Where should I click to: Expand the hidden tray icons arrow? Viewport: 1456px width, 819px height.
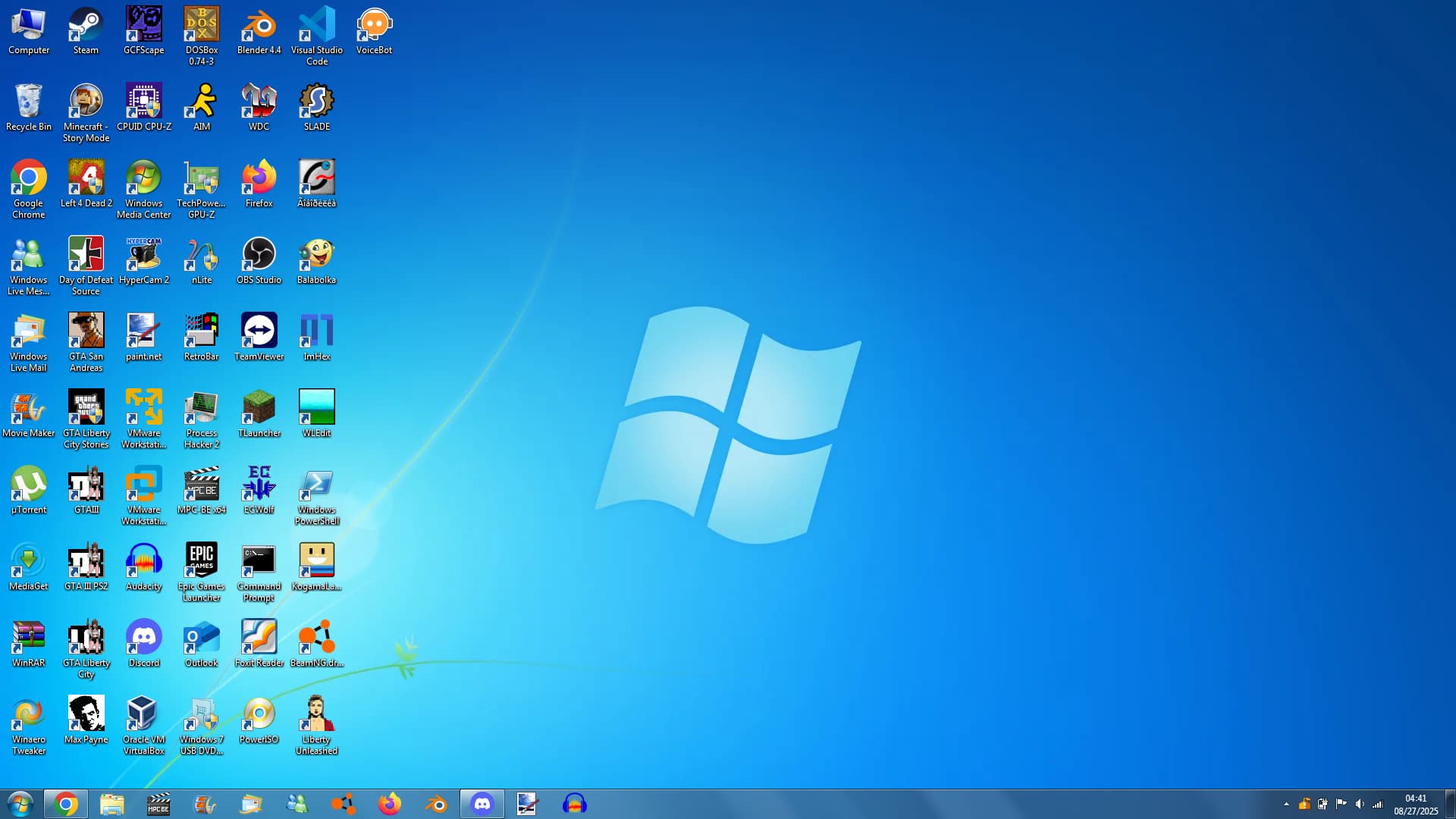tap(1286, 804)
